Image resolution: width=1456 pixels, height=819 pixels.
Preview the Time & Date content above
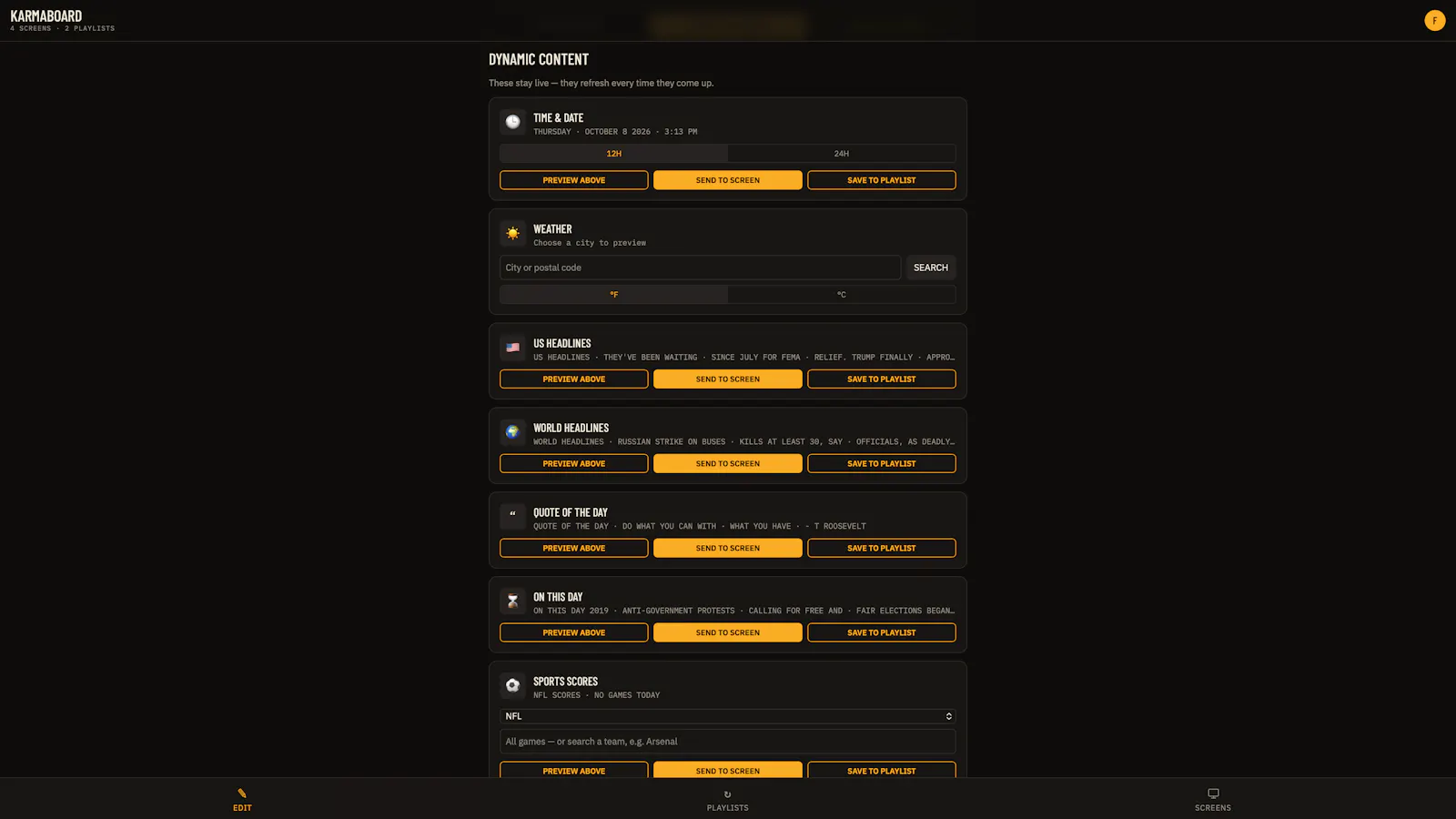point(574,180)
